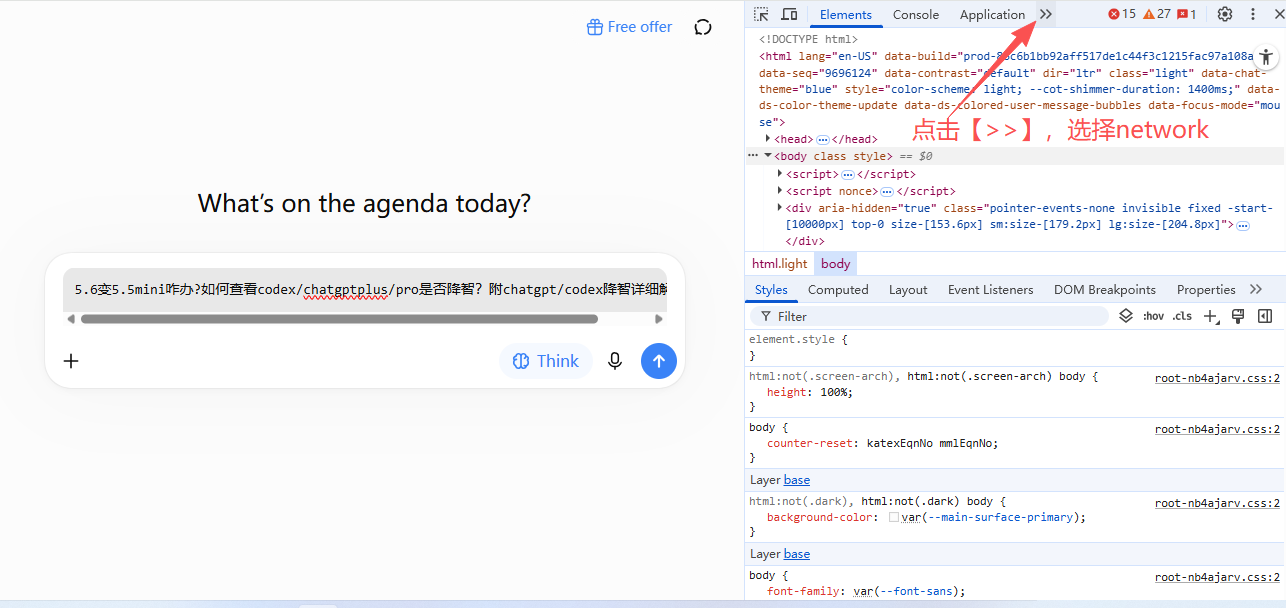Click inside the prompt text box
This screenshot has width=1286, height=608.
tap(365, 290)
